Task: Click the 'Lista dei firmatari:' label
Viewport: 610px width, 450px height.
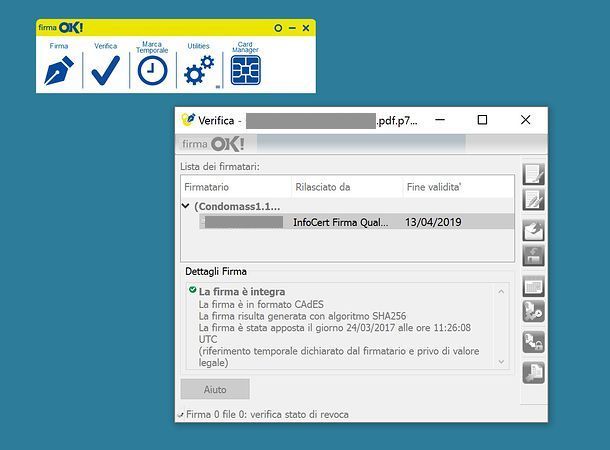Action: point(220,166)
